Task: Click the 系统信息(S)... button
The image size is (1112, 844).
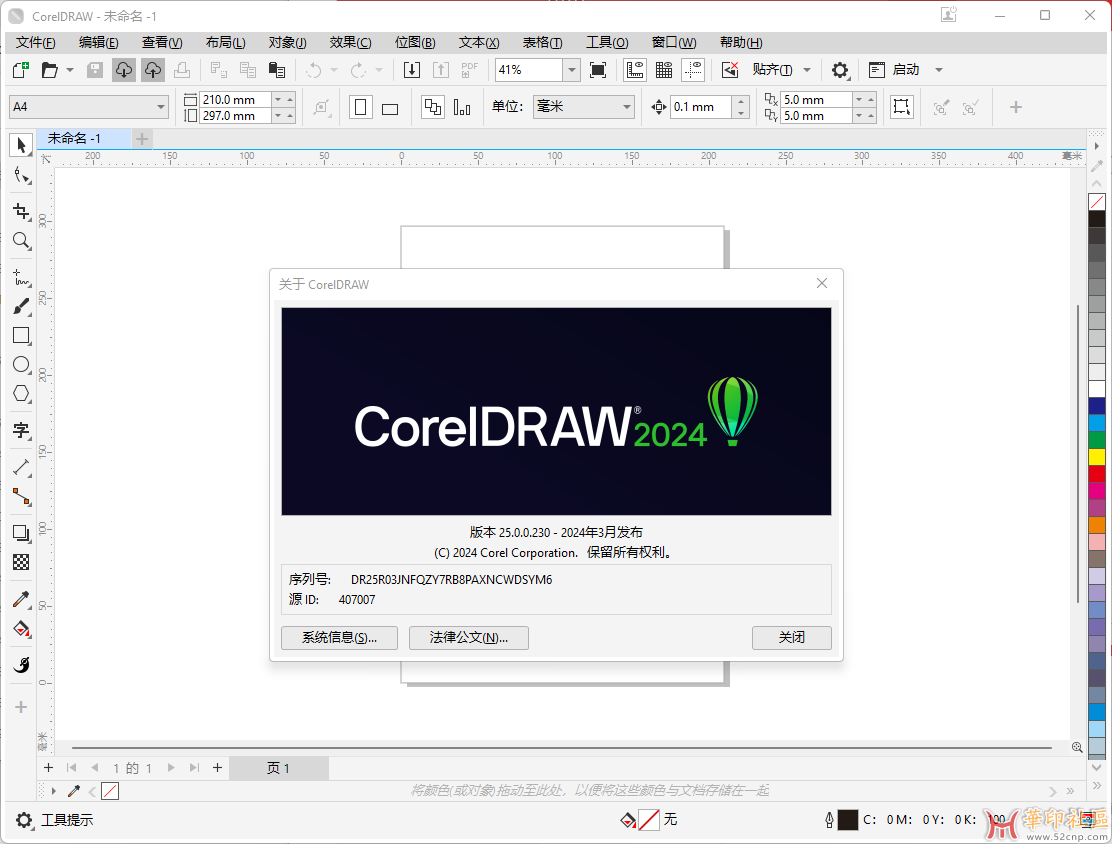Action: tap(339, 638)
